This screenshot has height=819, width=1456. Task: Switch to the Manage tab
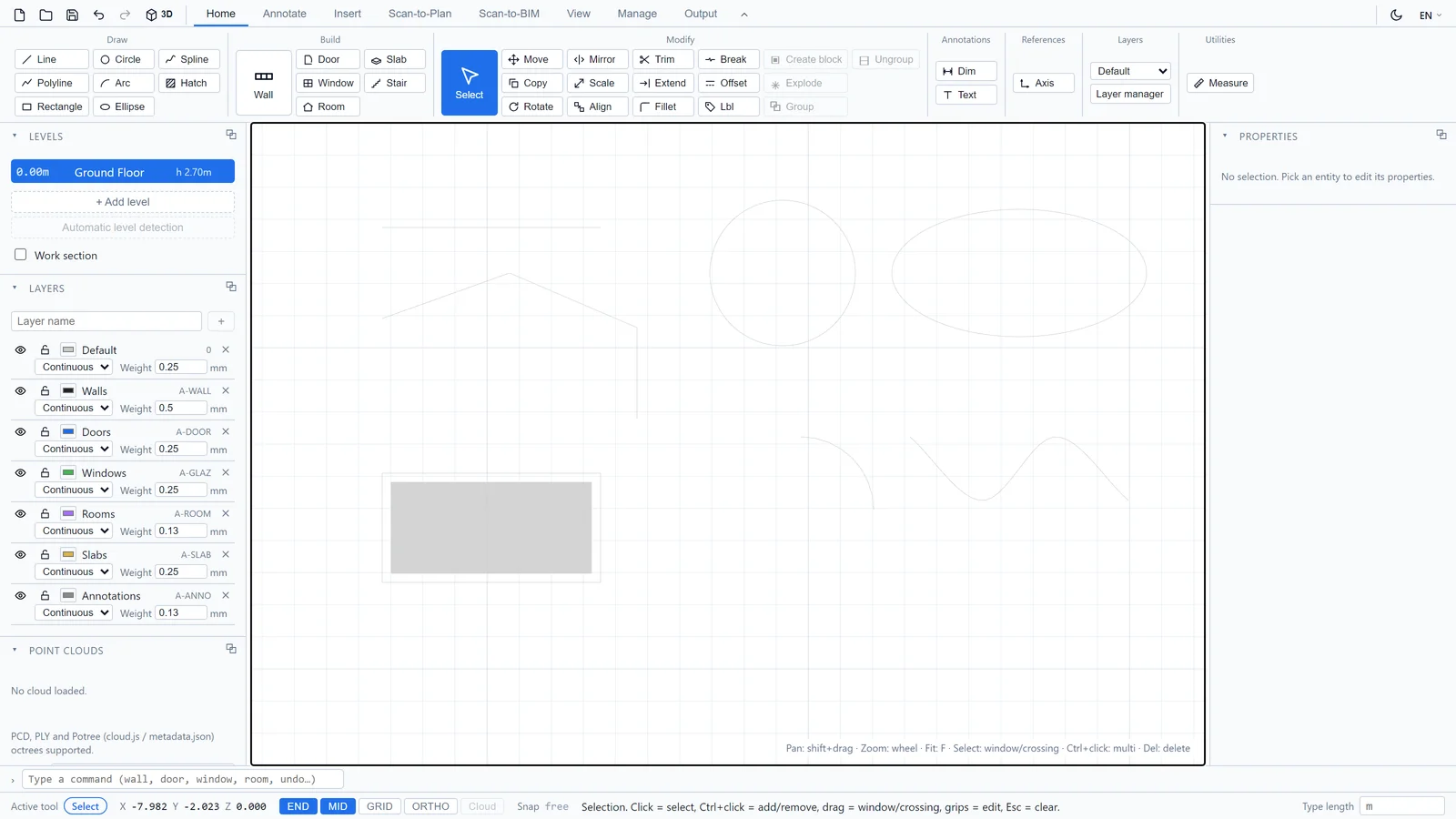(637, 14)
